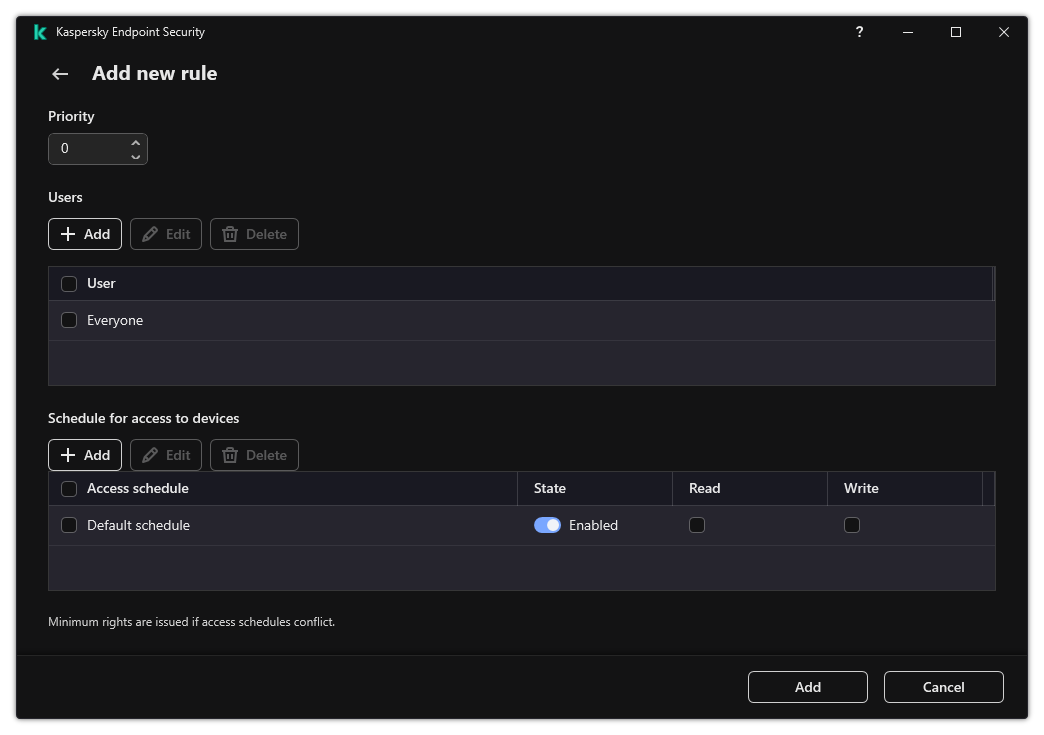Select all users via the User header checkbox

[x=69, y=283]
